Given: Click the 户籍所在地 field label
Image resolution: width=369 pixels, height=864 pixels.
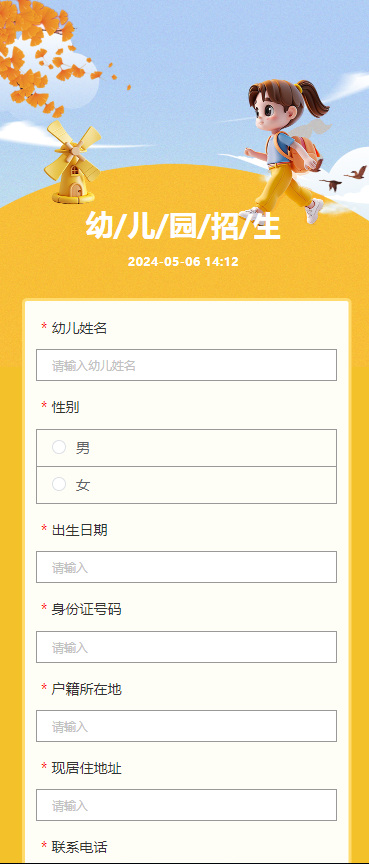Looking at the screenshot, I should (x=86, y=689).
